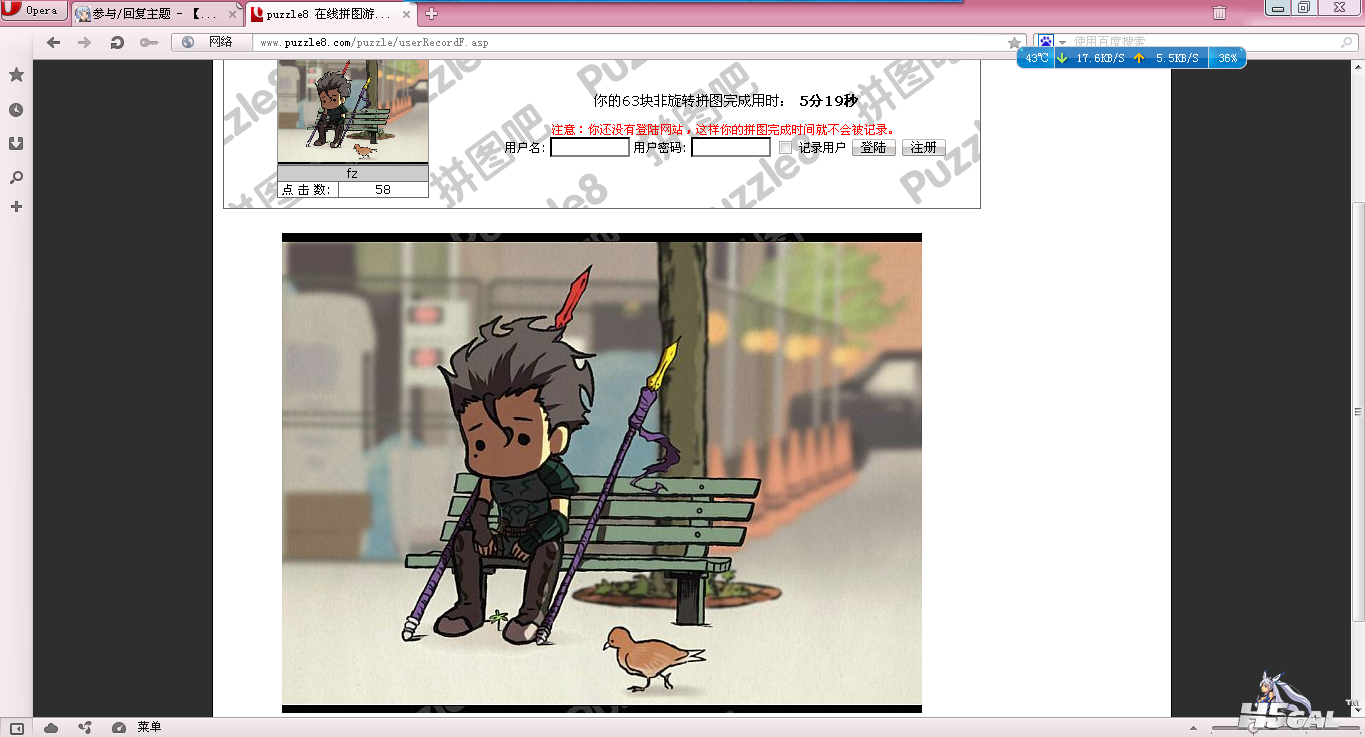Open the search panel in sidebar
Screen dimensions: 1365x737
point(16,177)
